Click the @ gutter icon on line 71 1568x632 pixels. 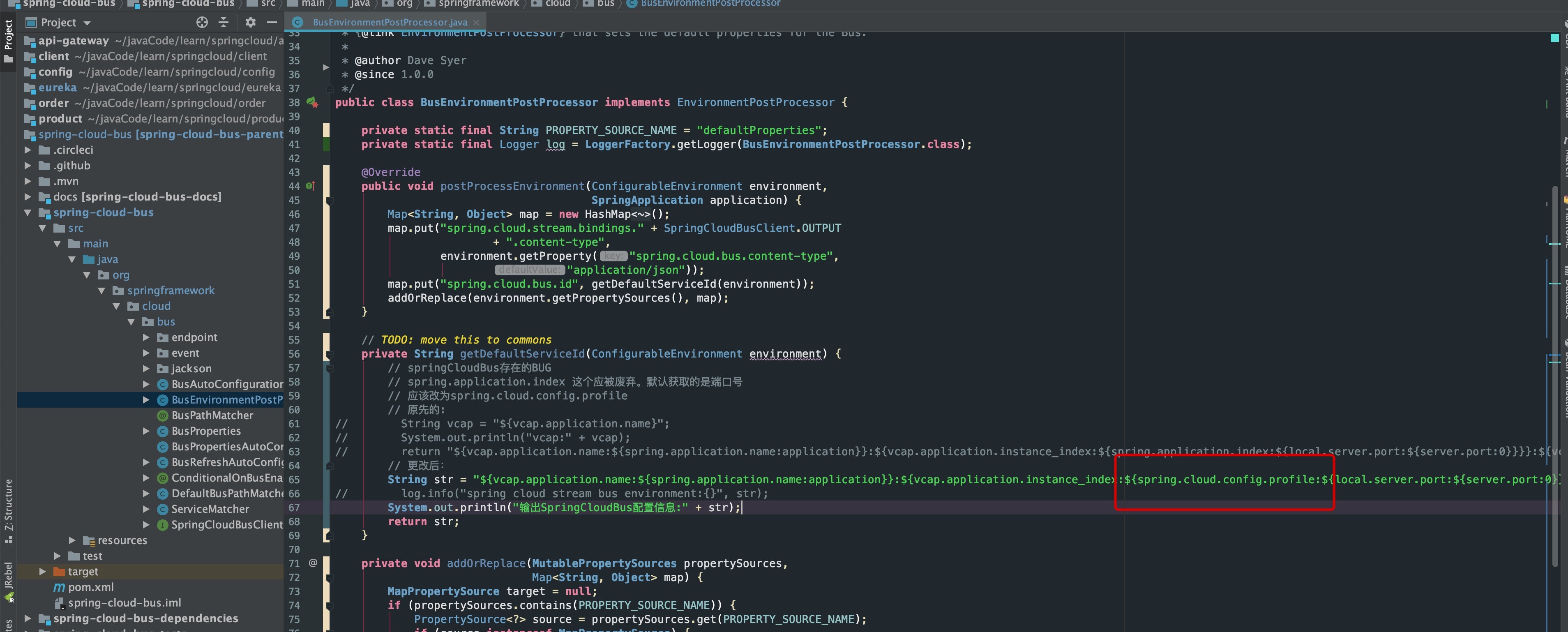(x=313, y=563)
